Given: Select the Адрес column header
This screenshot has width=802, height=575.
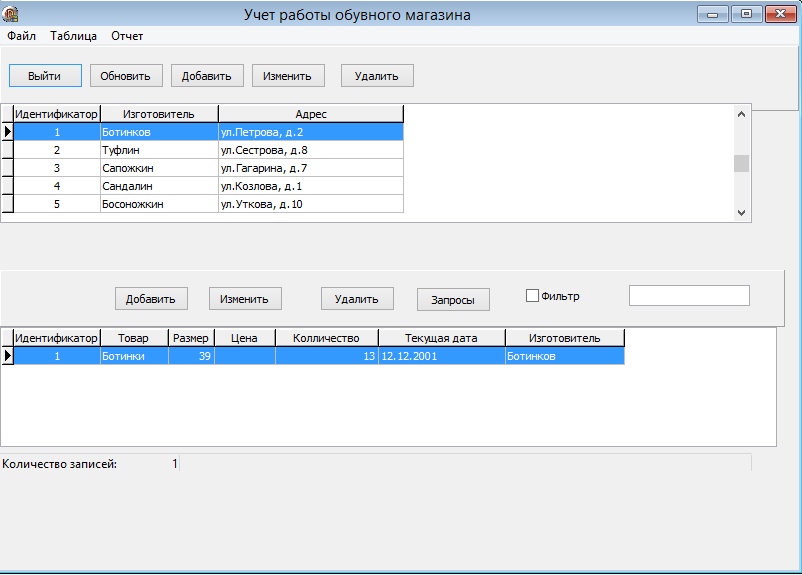Looking at the screenshot, I should 311,114.
